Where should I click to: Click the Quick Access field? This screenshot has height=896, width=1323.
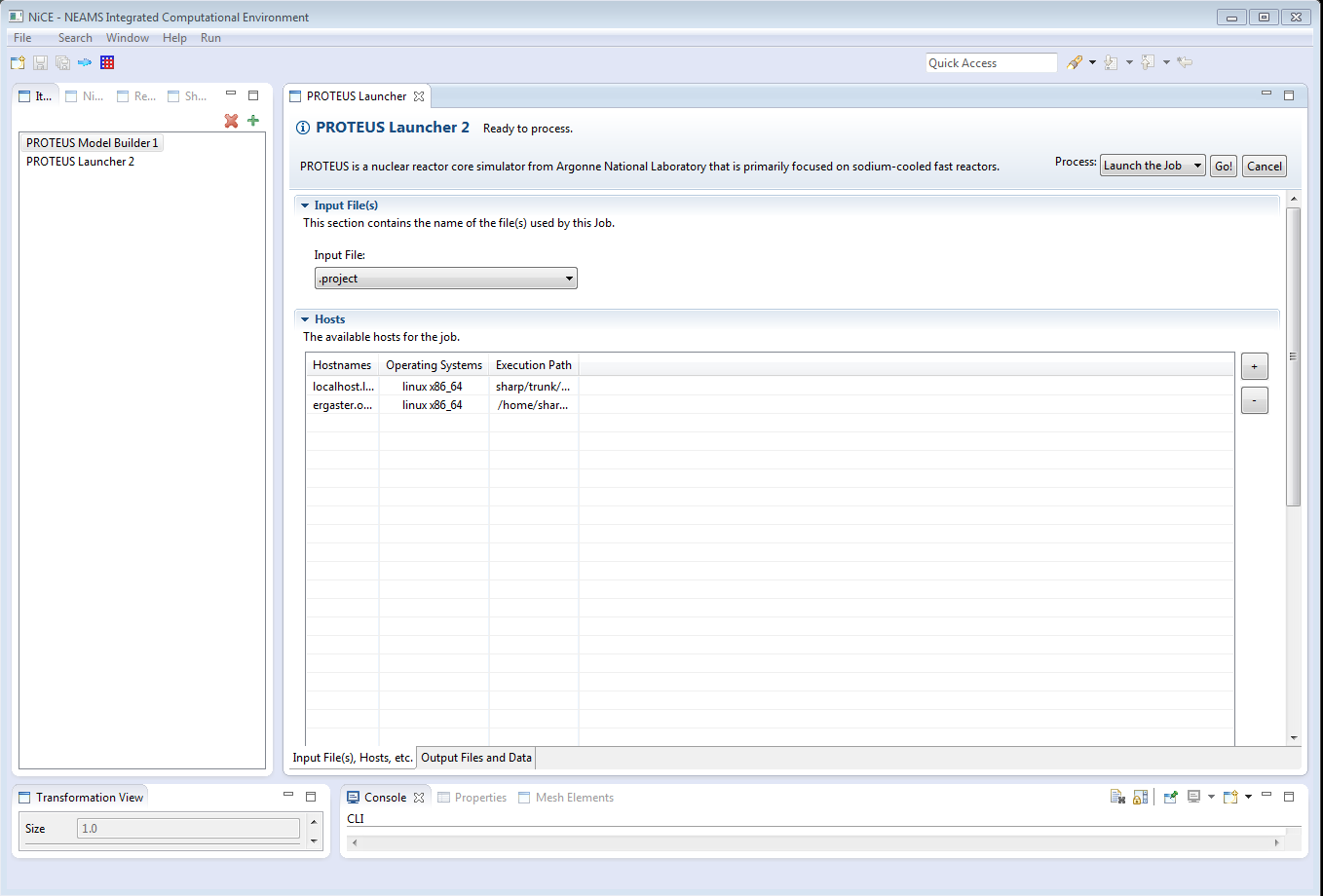(x=991, y=63)
